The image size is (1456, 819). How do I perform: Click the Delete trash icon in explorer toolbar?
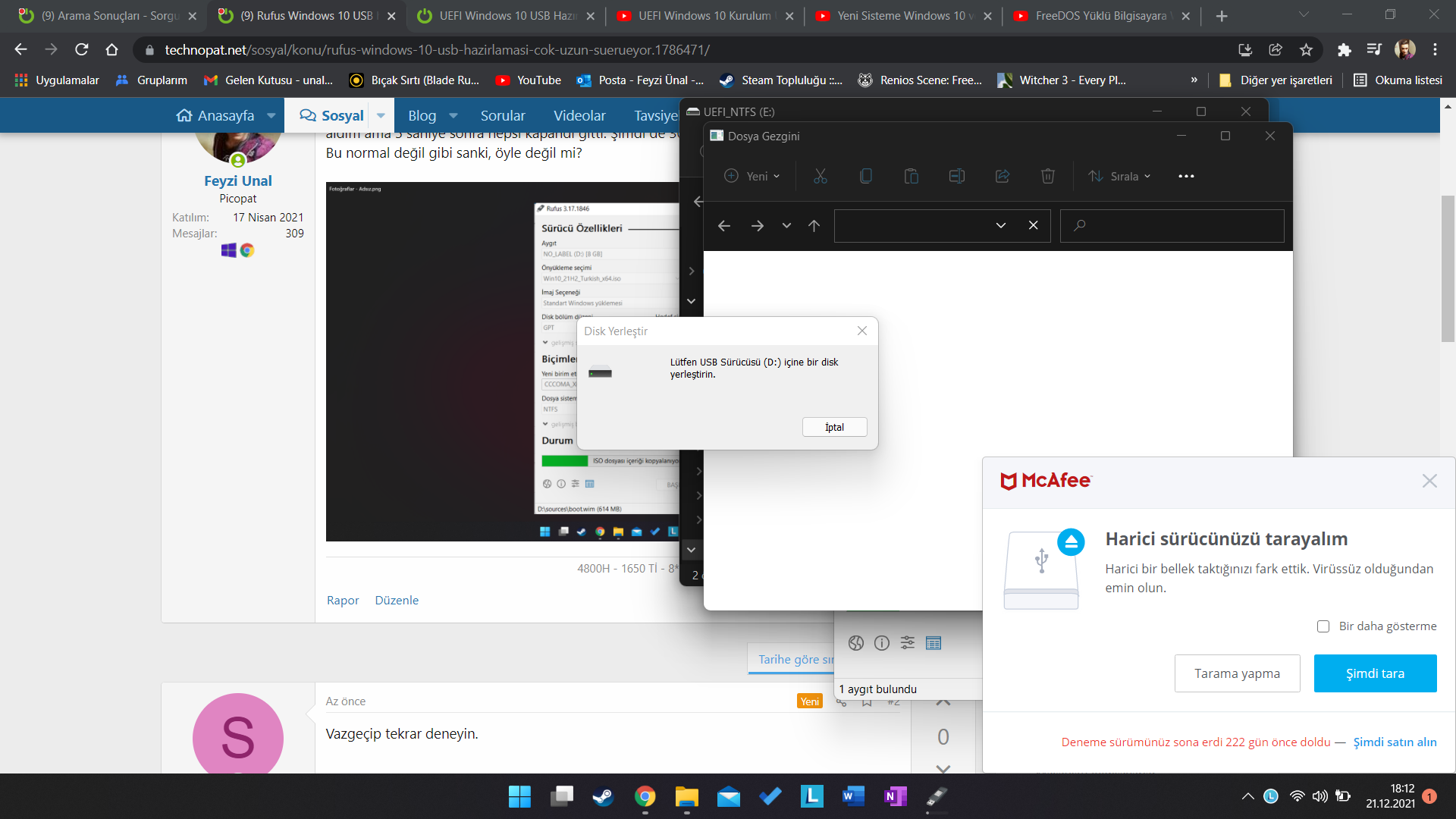(x=1047, y=176)
